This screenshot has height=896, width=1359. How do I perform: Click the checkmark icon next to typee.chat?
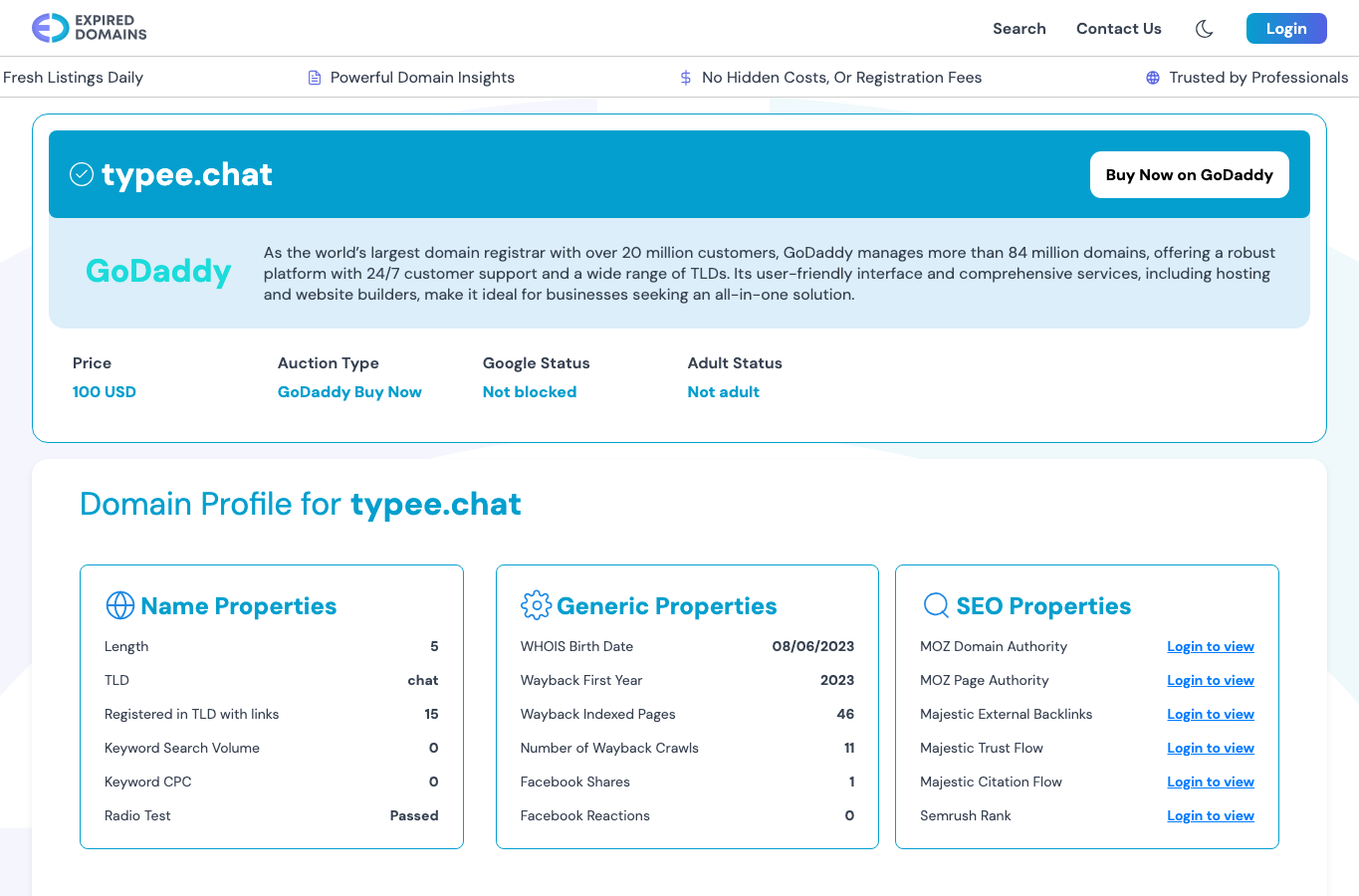pos(82,174)
